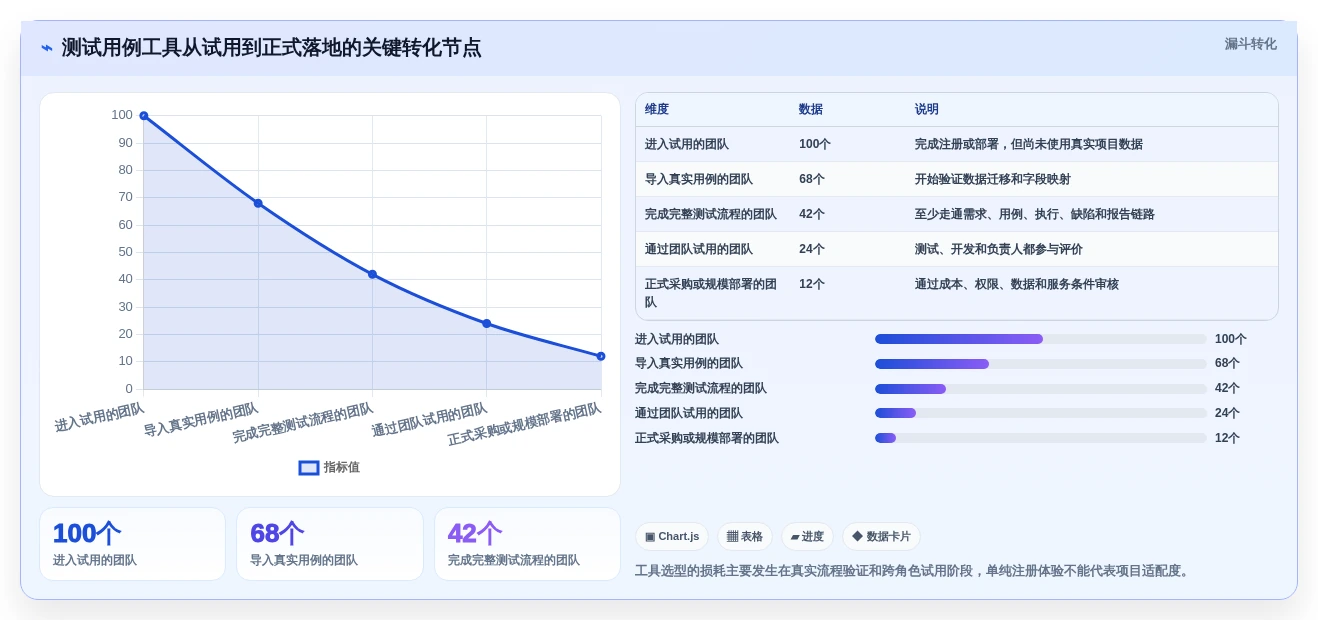
Task: Click the Chart.js chip
Action: point(672,537)
